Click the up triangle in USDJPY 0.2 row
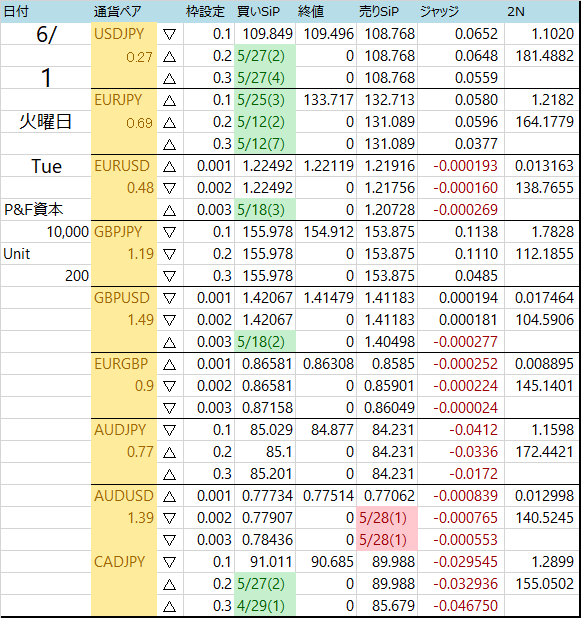This screenshot has height=618, width=581. tap(169, 57)
